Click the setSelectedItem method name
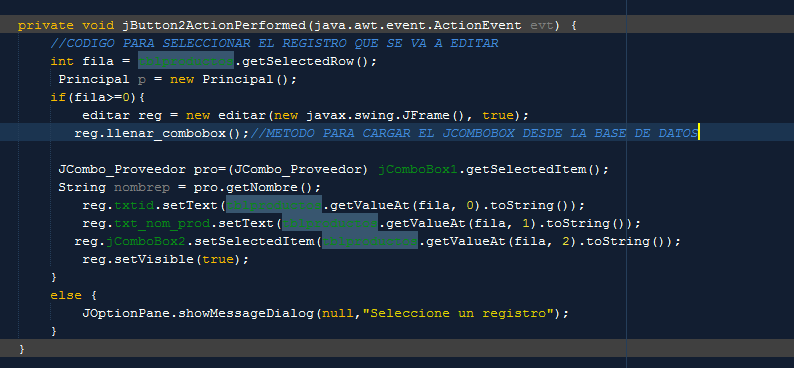Viewport: 794px width, 368px height. tap(254, 242)
